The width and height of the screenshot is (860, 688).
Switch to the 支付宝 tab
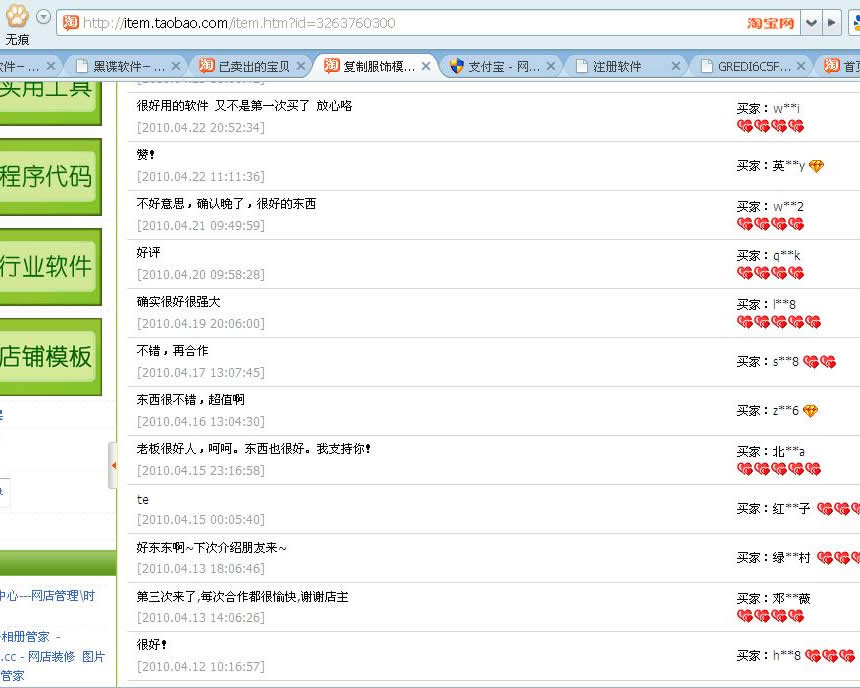coord(504,66)
